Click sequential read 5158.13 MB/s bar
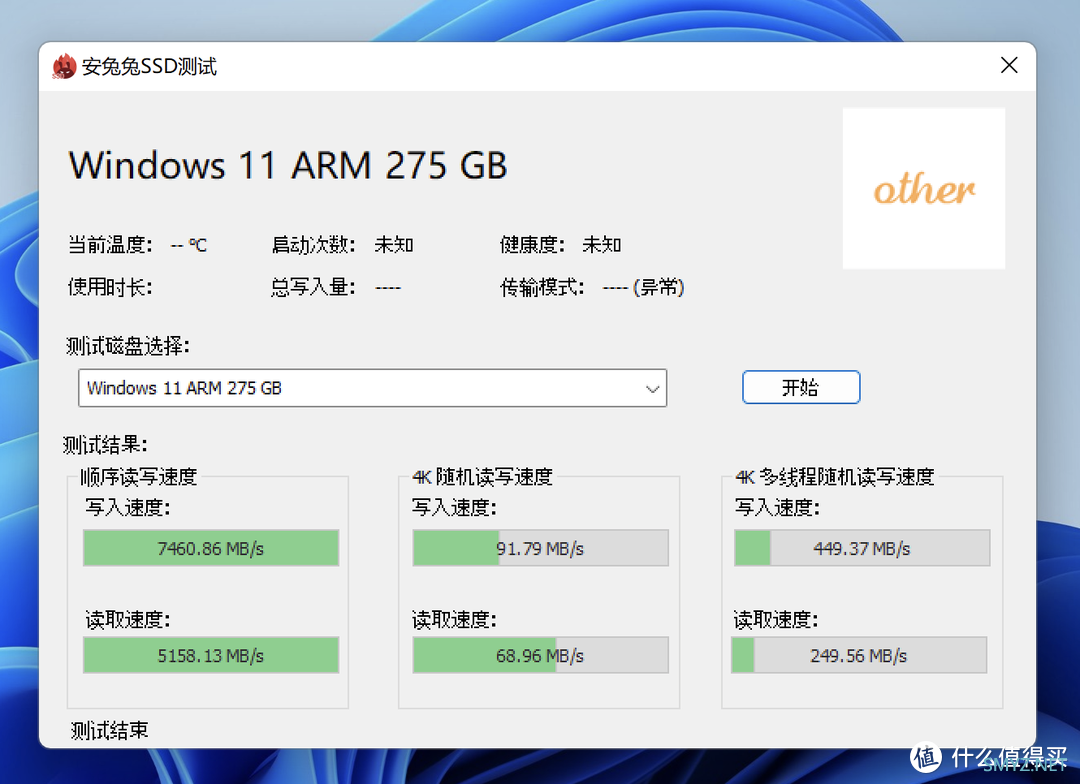The image size is (1080, 784). 211,655
